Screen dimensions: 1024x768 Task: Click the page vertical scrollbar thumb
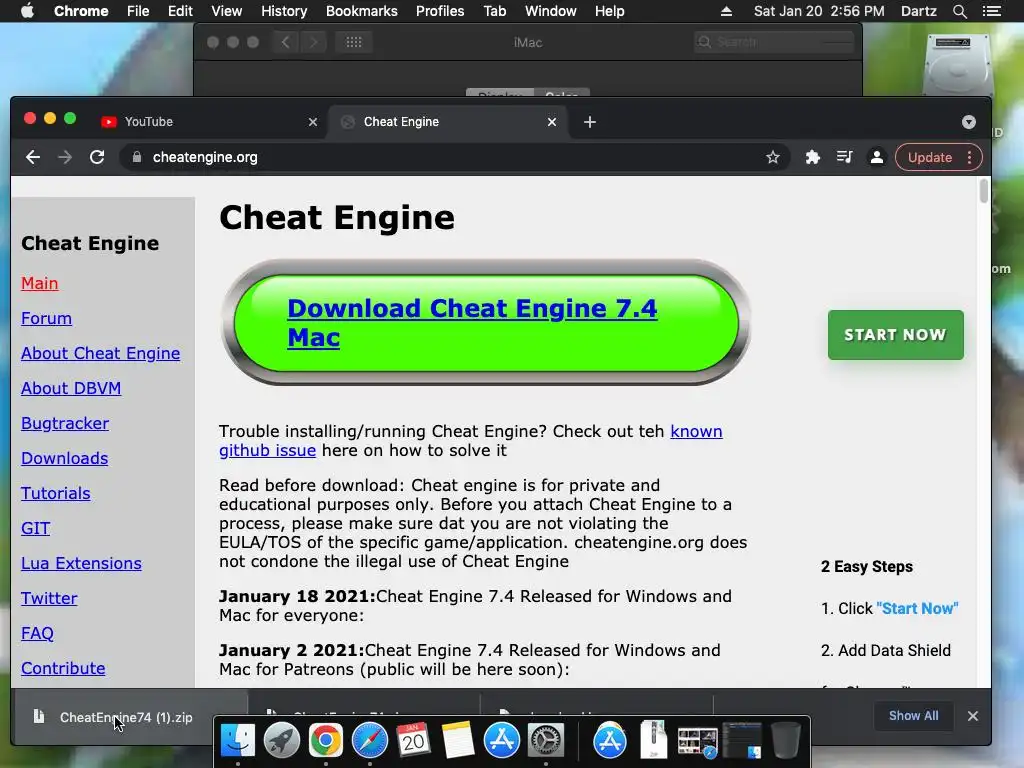click(x=984, y=191)
